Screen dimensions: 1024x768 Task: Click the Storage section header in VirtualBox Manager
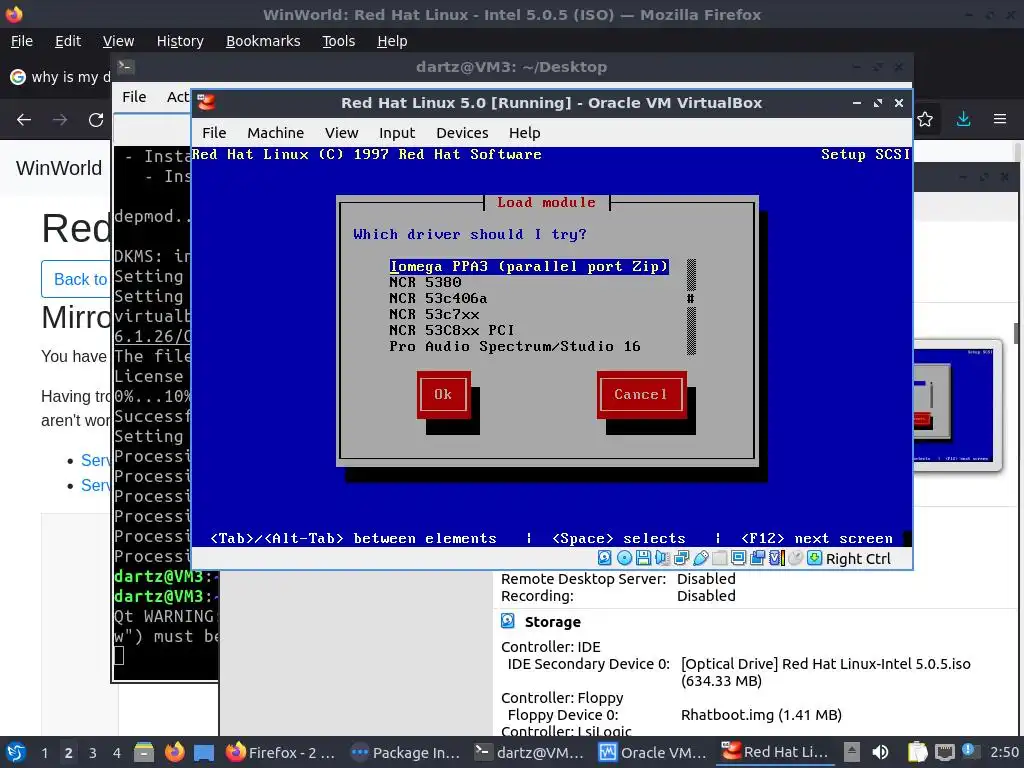[x=552, y=622]
